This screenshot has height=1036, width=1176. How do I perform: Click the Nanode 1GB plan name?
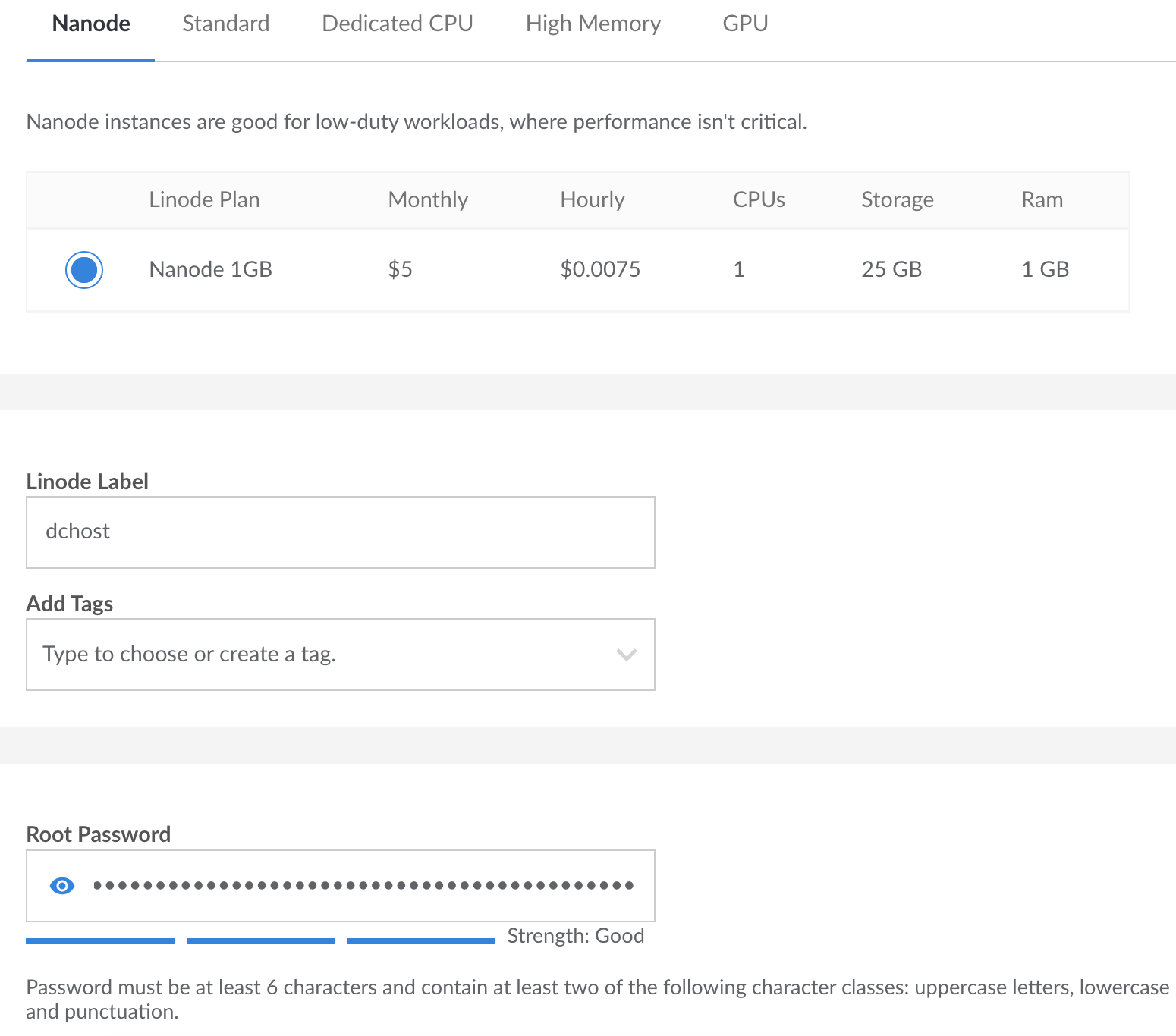click(x=210, y=270)
